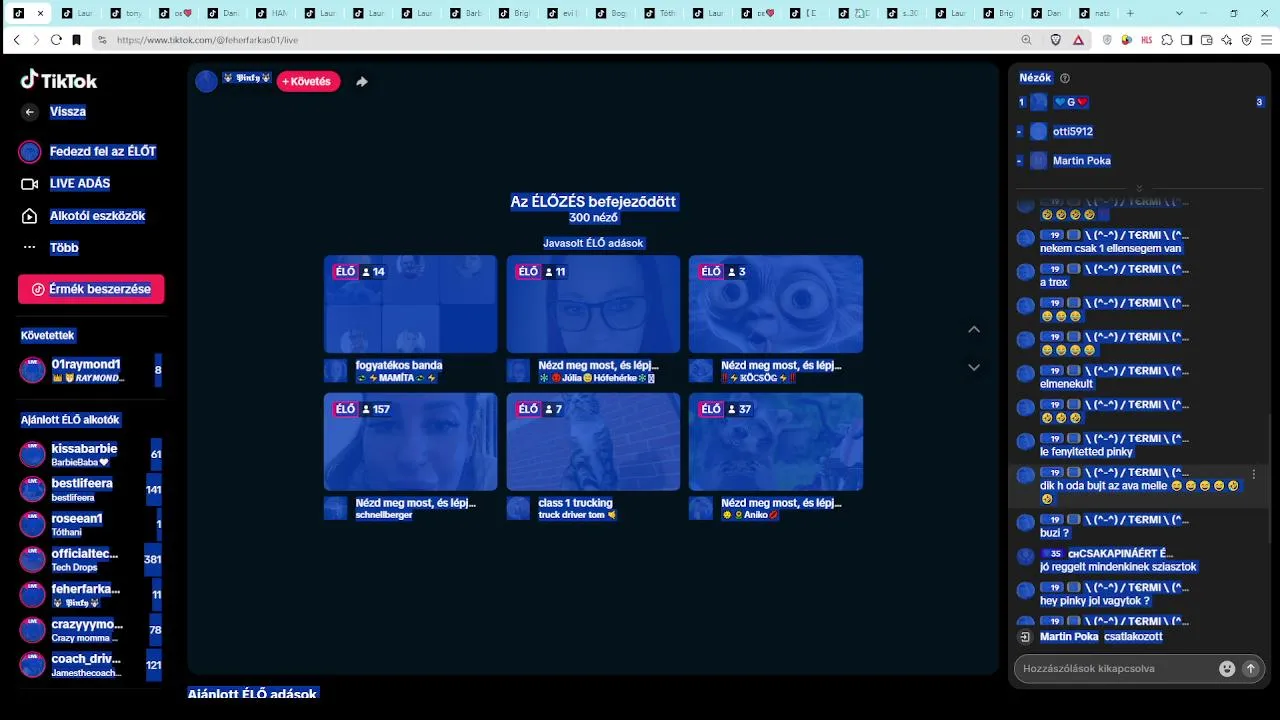The height and width of the screenshot is (720, 1280).
Task: Click the help icon beside Nézők
Action: tap(1065, 78)
